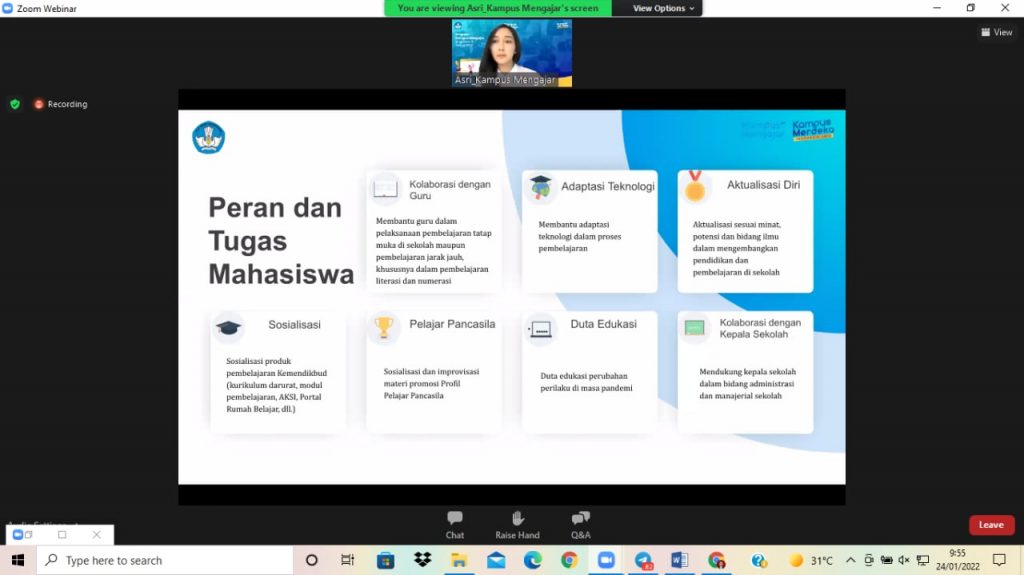Click the green screen sharing notification banner
Screen dimensions: 1024x575
pos(497,8)
